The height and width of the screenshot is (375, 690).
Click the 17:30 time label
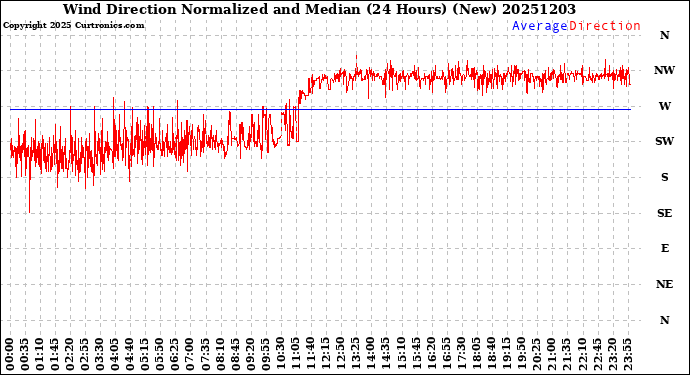pyautogui.click(x=461, y=354)
